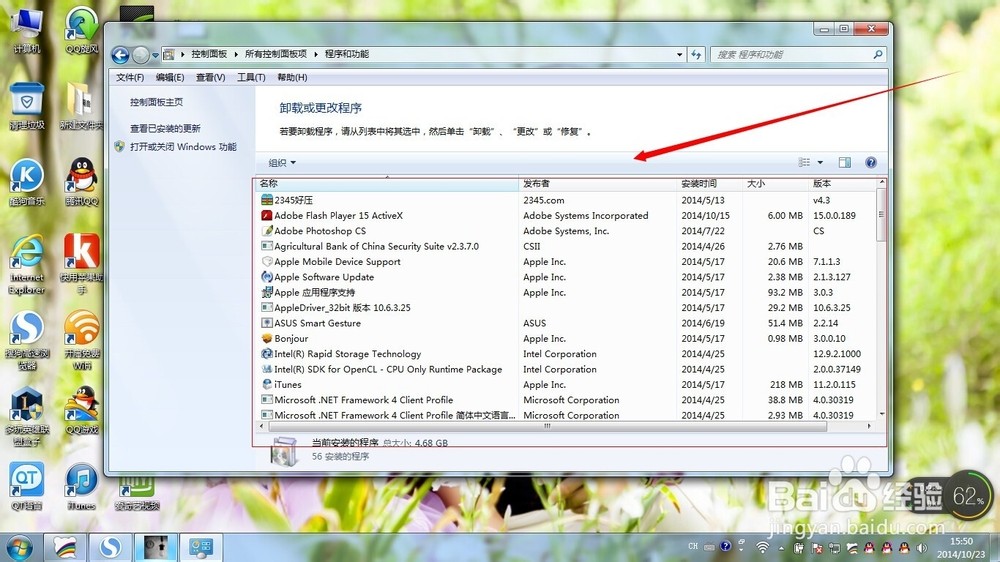Screen dimensions: 1000x562
Task: Open the 查看(V) menu
Action: click(x=210, y=77)
